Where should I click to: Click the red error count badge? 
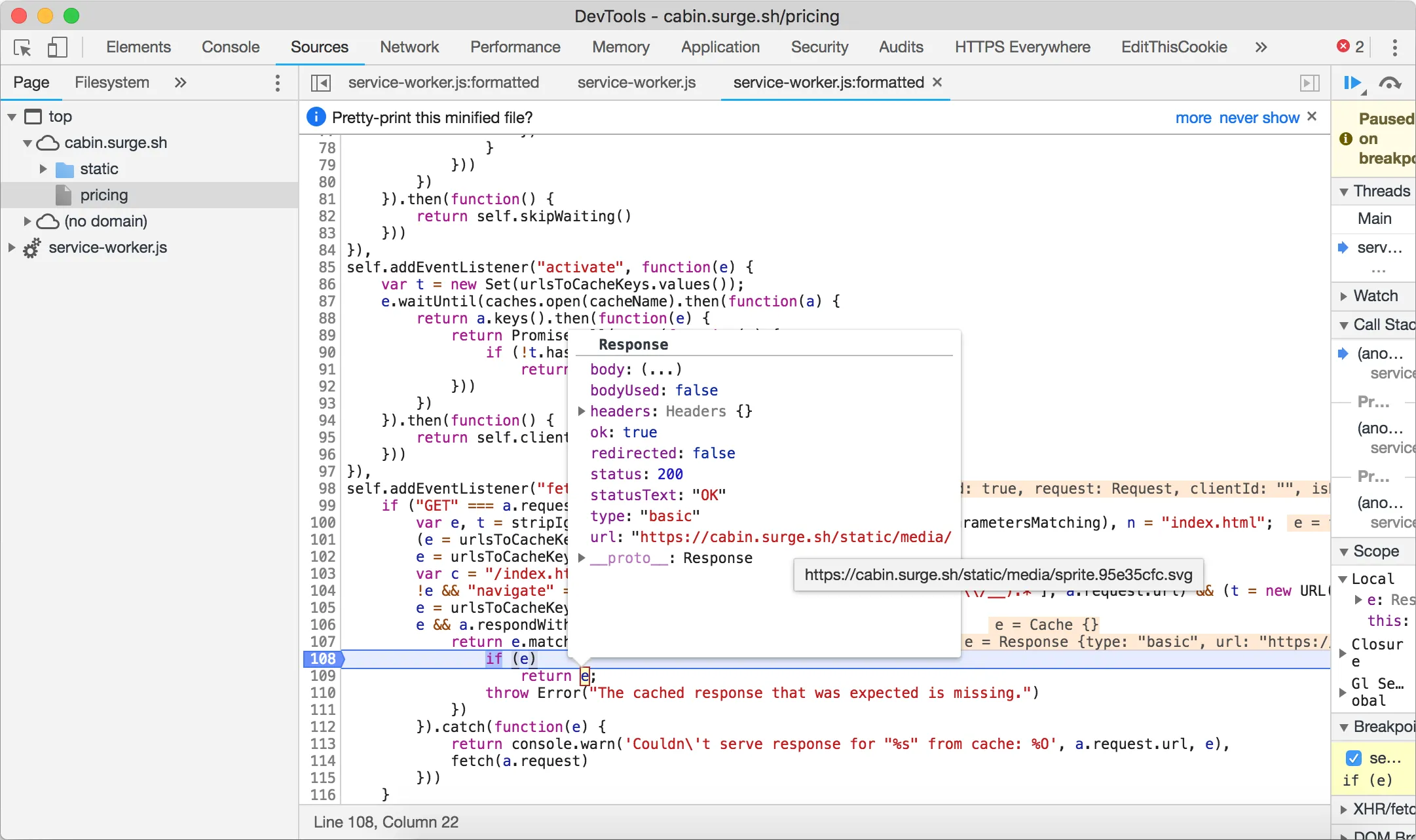(1351, 46)
